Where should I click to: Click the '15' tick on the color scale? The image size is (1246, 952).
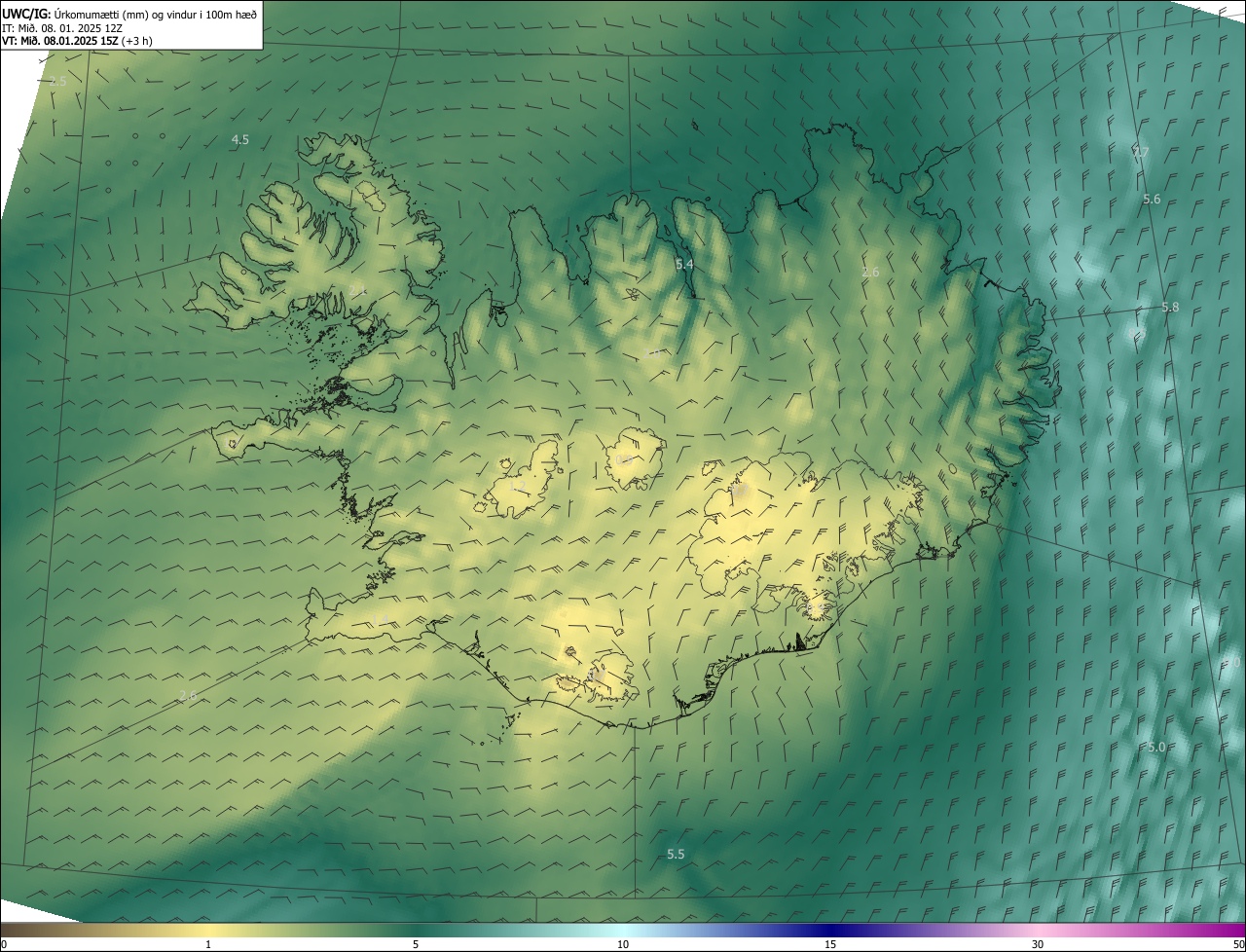coord(830,944)
